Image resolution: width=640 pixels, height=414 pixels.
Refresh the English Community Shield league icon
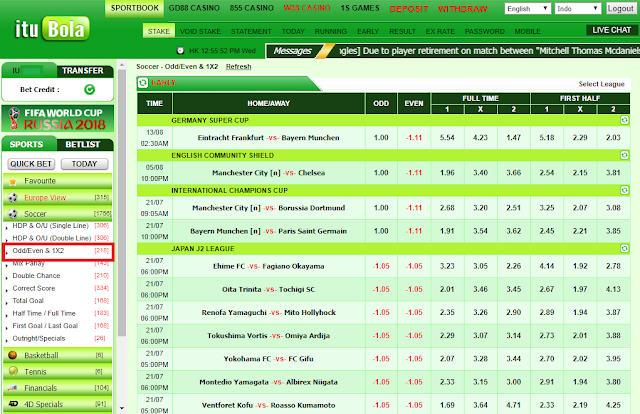click(624, 155)
